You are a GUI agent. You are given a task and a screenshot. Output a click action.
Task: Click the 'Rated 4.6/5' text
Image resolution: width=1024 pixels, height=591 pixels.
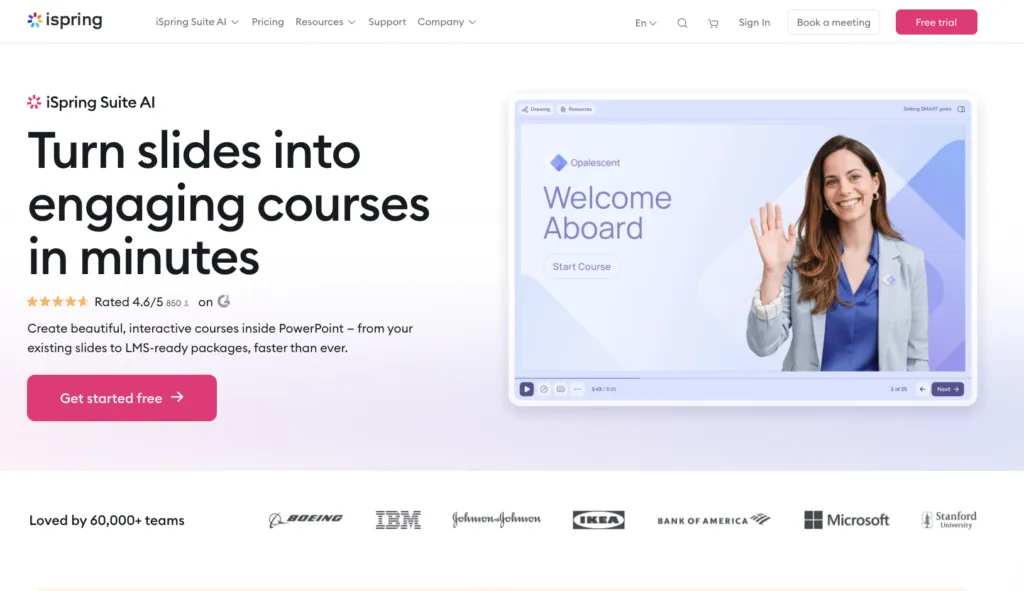tap(129, 302)
